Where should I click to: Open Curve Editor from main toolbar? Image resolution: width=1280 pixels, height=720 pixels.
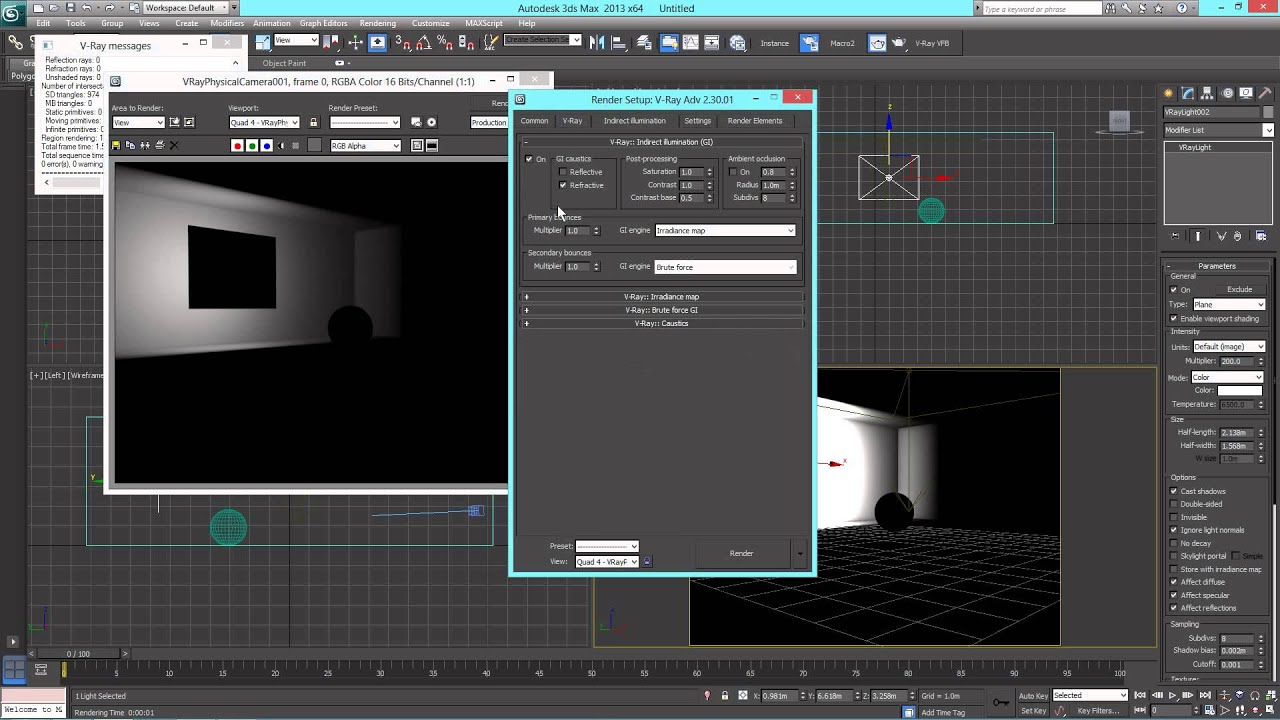click(692, 43)
